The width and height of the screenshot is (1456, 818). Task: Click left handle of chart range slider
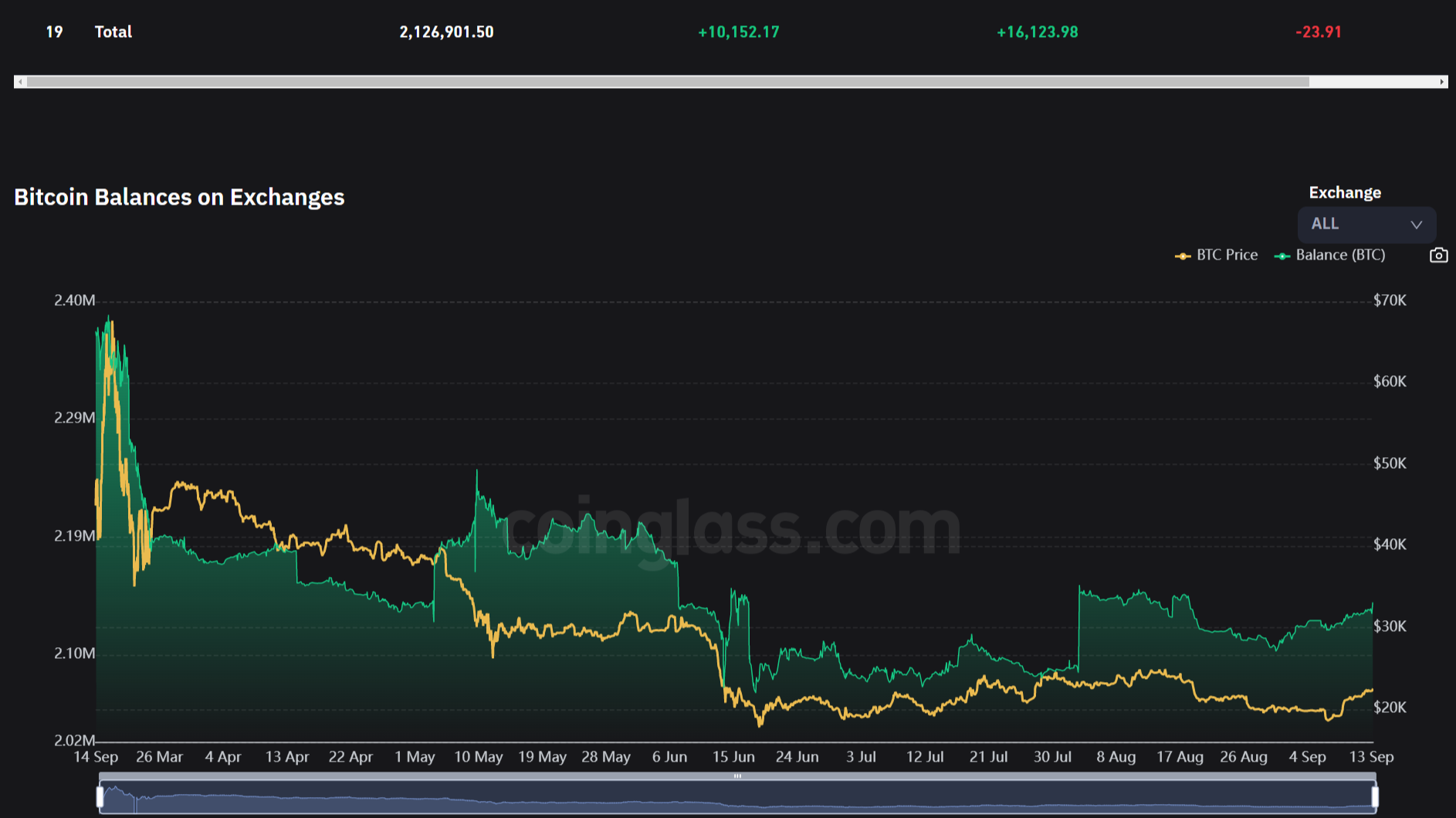(100, 796)
